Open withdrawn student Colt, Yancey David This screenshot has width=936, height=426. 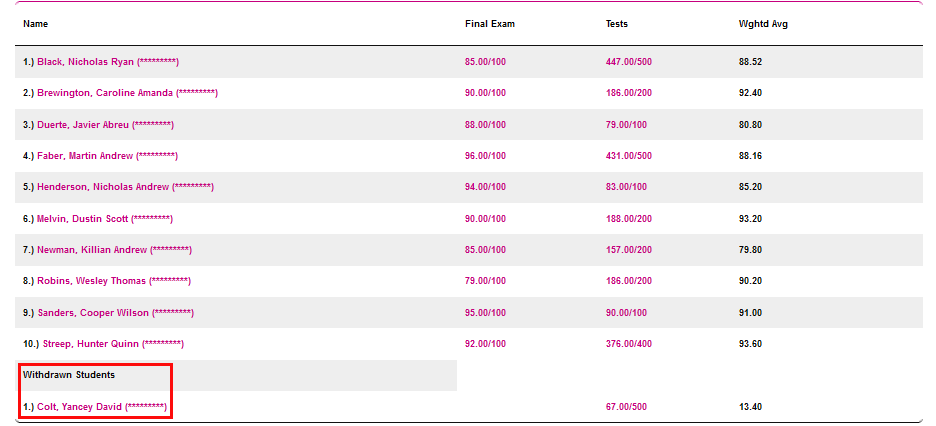pyautogui.click(x=101, y=407)
